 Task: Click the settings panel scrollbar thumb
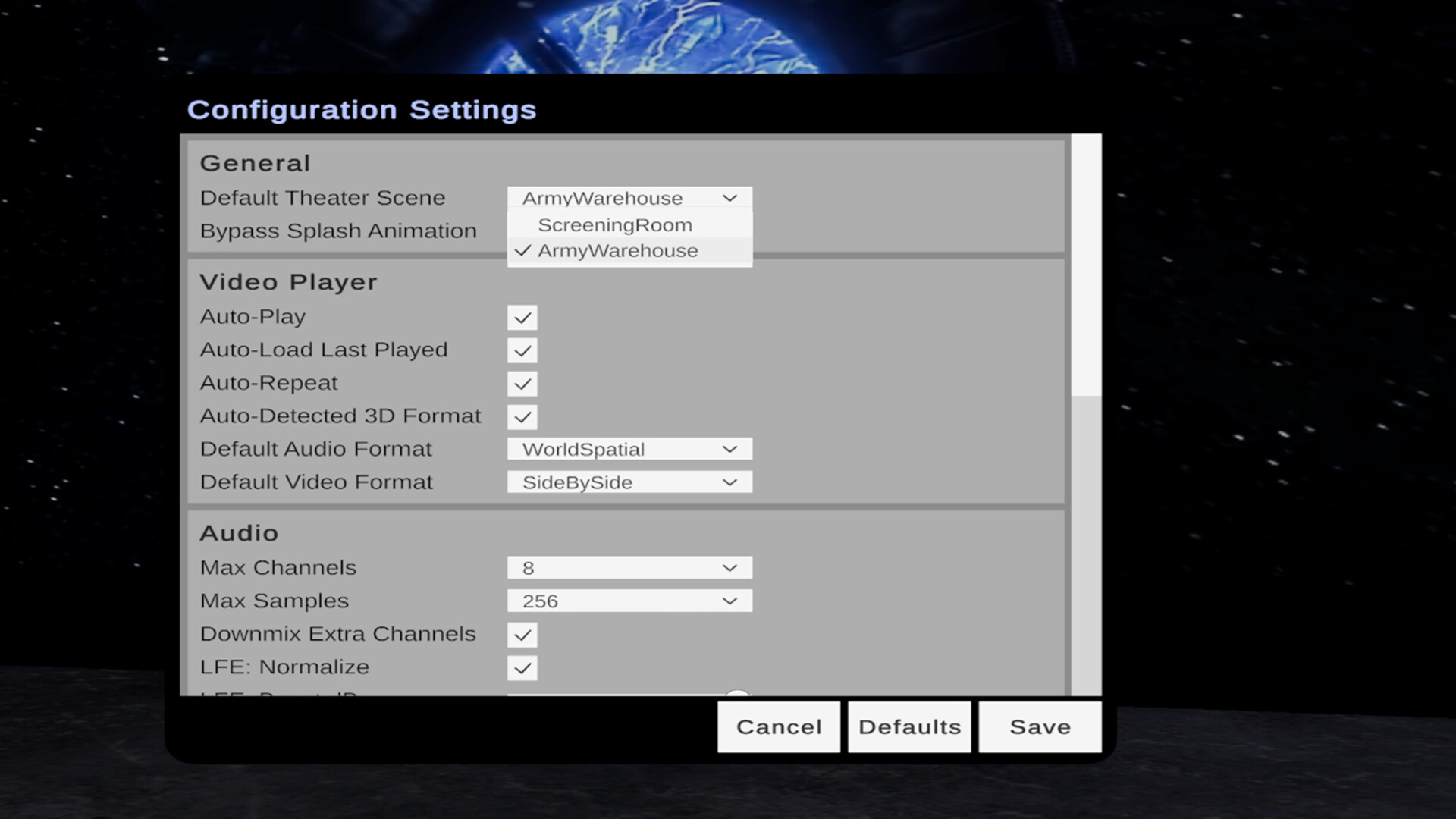tap(1086, 265)
